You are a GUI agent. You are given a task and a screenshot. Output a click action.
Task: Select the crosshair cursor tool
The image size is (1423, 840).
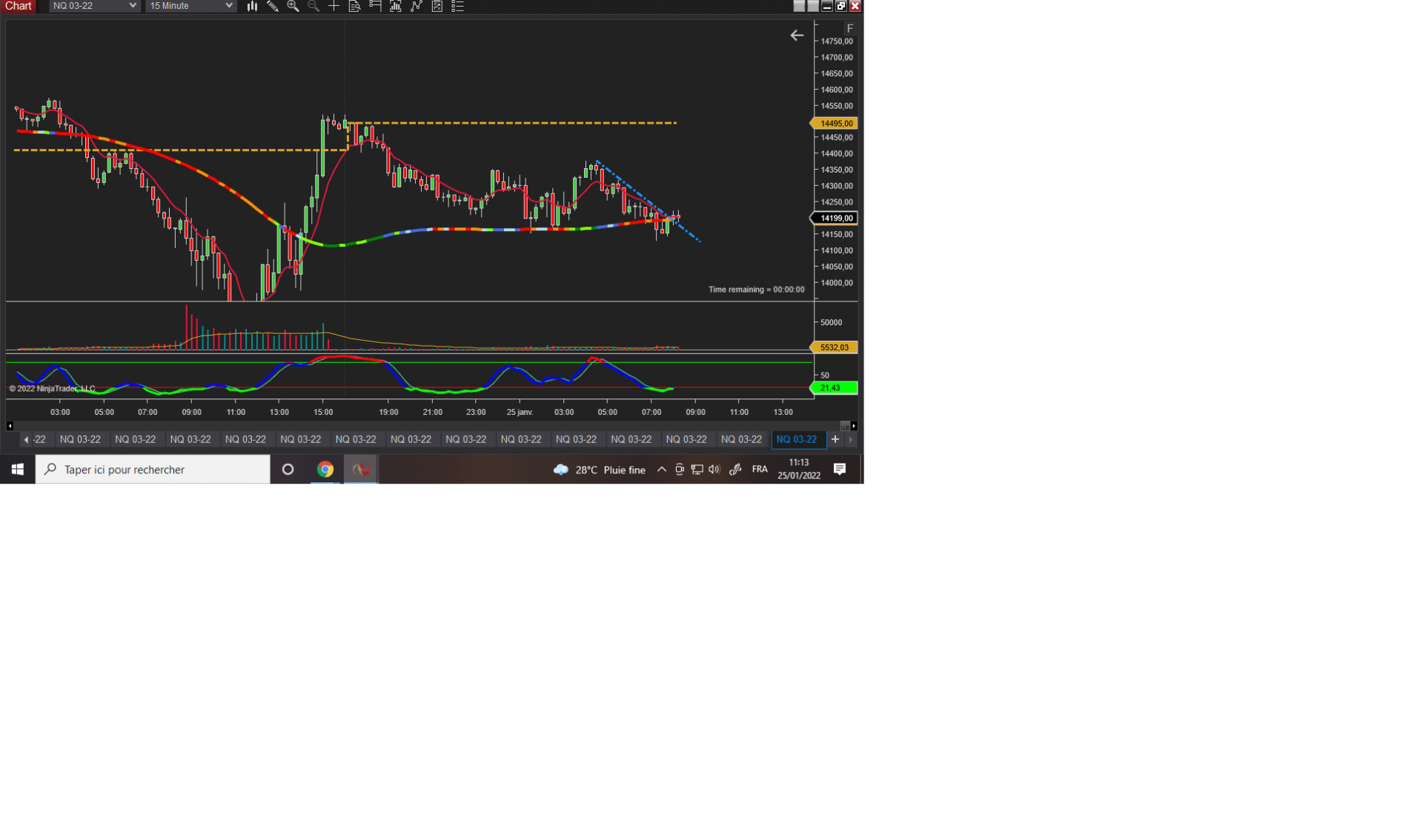334,6
